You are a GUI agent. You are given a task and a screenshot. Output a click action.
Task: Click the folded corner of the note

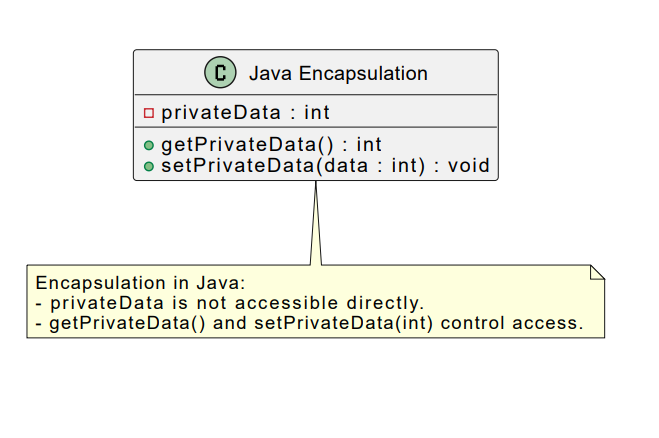click(597, 272)
